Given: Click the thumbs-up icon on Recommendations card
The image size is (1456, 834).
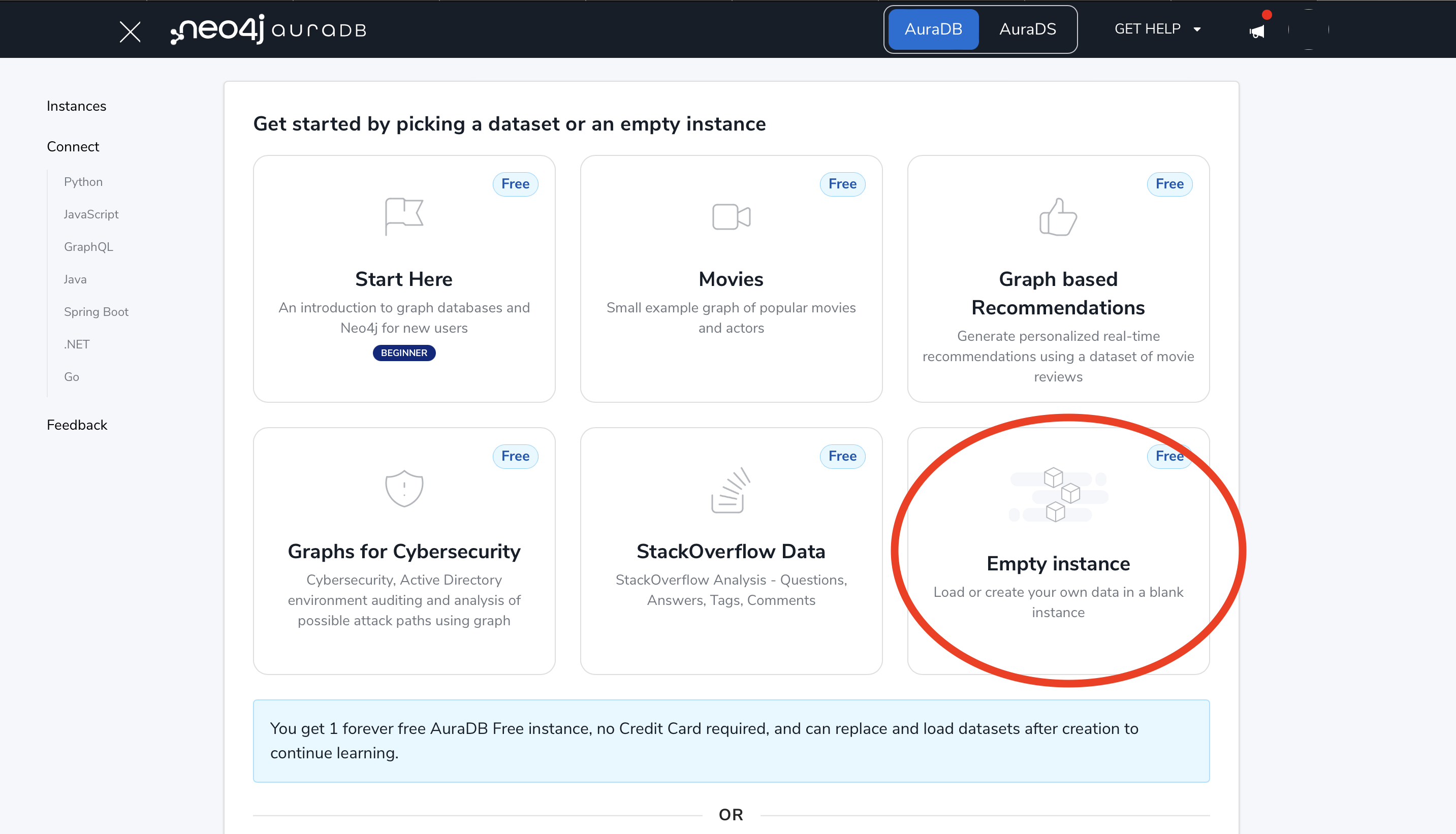Looking at the screenshot, I should (1058, 216).
